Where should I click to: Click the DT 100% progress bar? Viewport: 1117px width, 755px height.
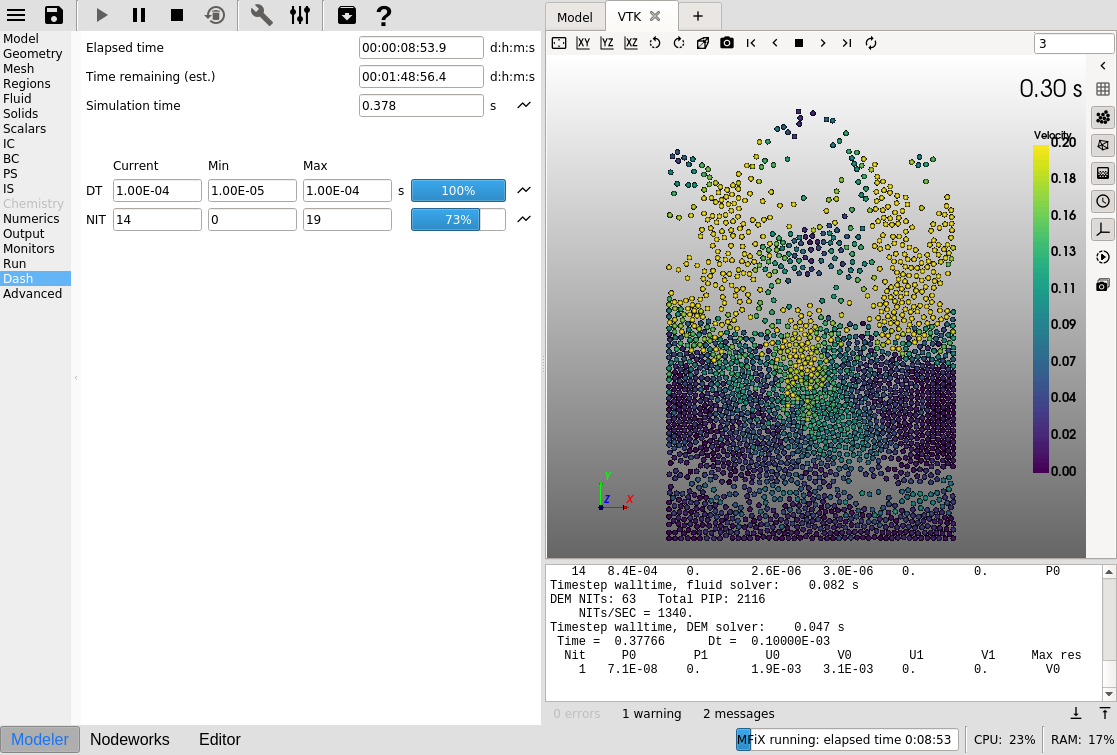pos(458,191)
